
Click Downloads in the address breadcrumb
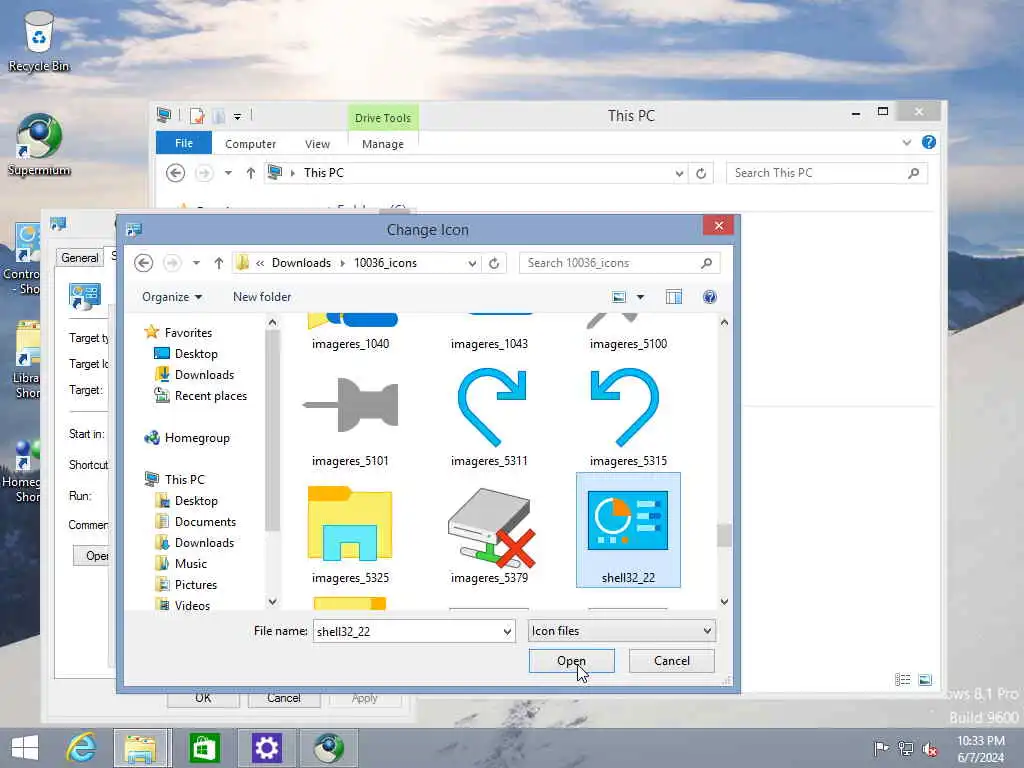(301, 263)
